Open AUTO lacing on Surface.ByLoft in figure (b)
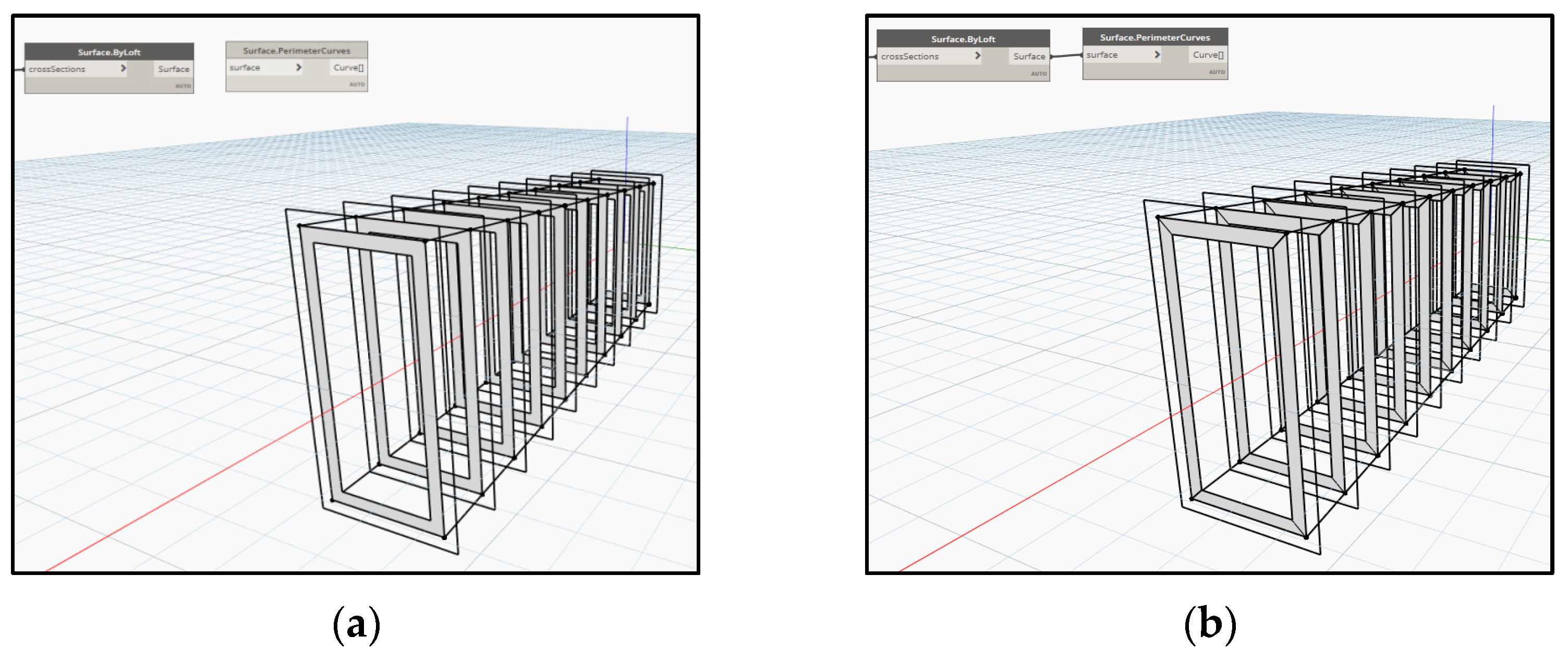The image size is (1568, 660). [x=1038, y=74]
